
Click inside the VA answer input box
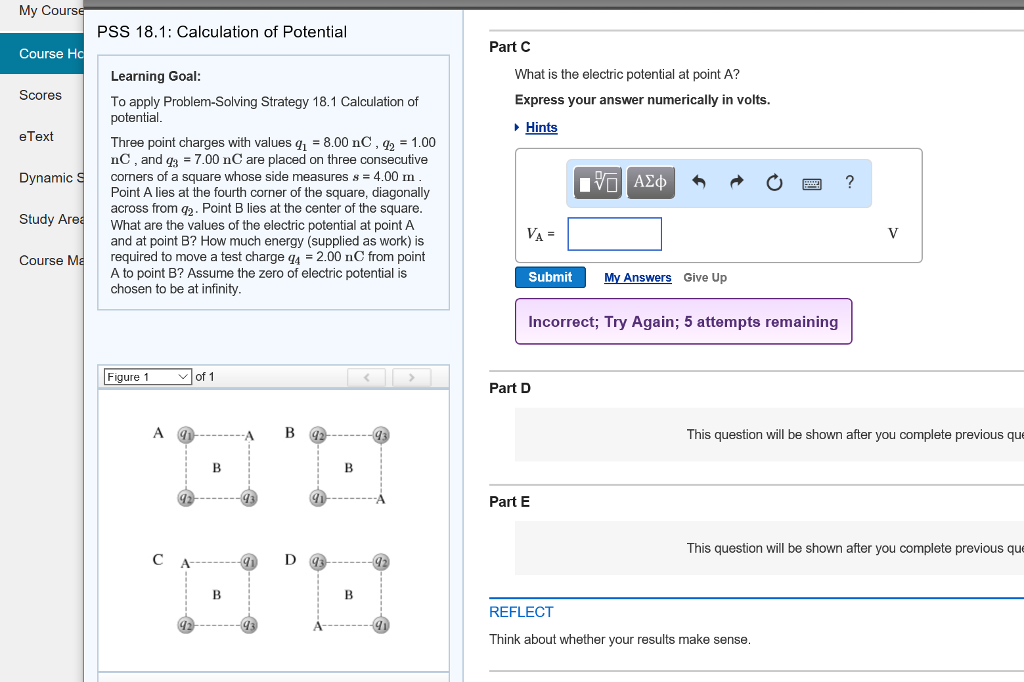click(614, 233)
